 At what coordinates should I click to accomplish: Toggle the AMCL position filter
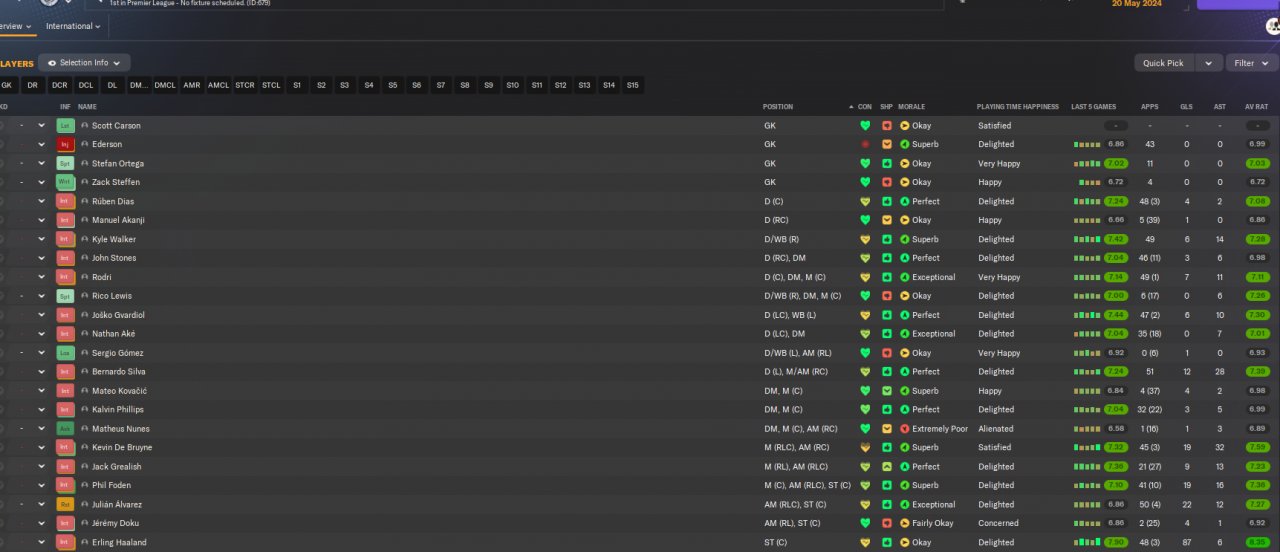coord(218,86)
